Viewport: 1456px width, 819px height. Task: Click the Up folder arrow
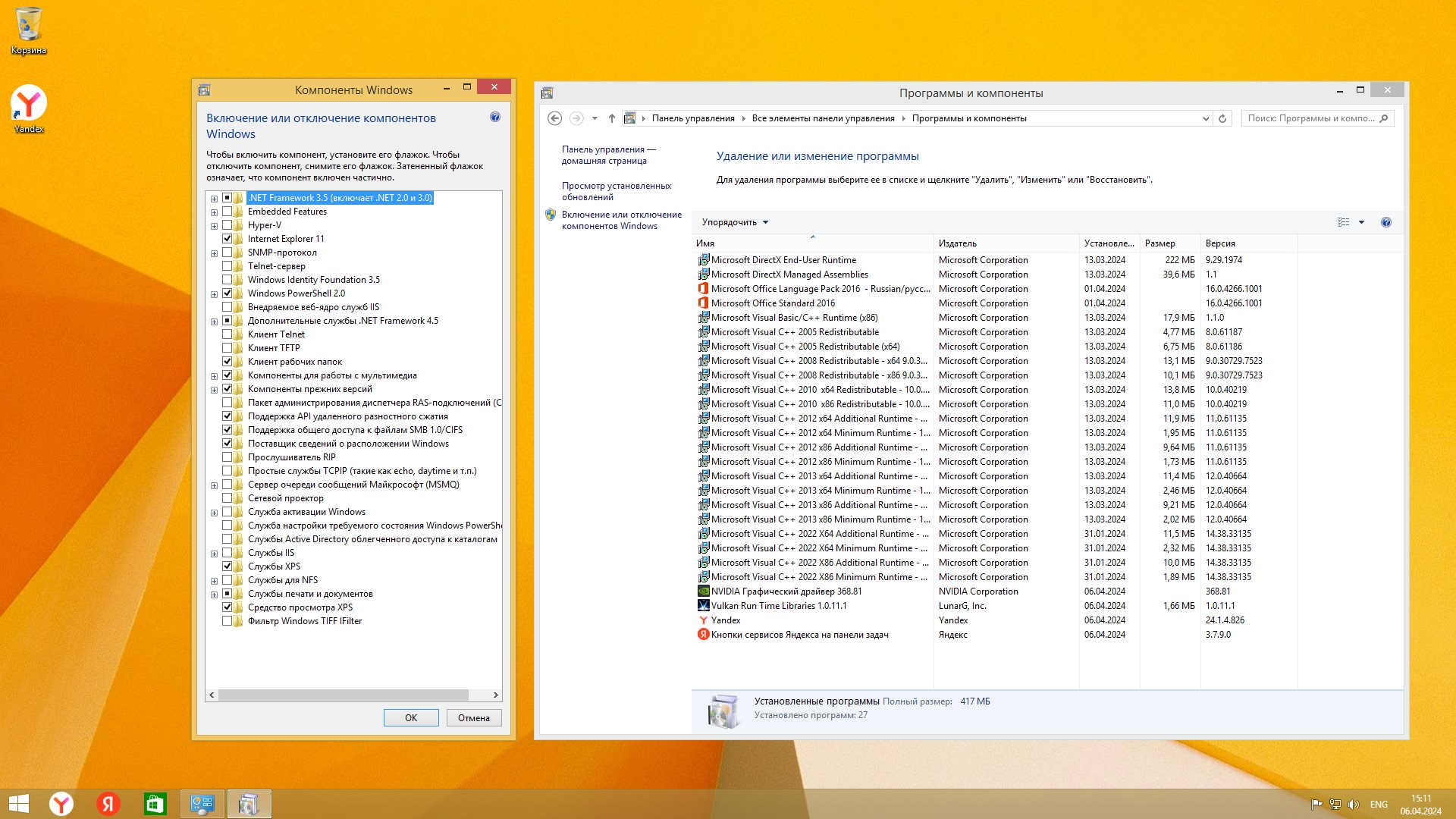pos(611,118)
